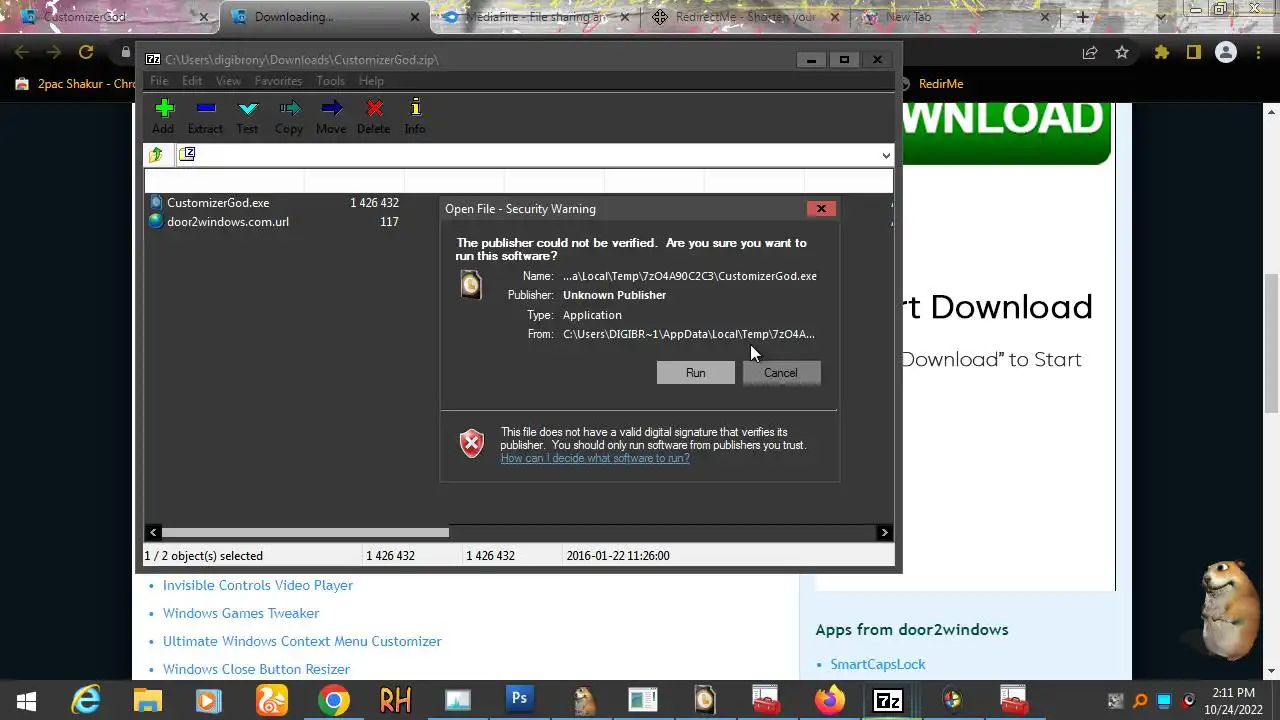The height and width of the screenshot is (720, 1280).
Task: Toggle Chrome side panel icon
Action: (1193, 52)
